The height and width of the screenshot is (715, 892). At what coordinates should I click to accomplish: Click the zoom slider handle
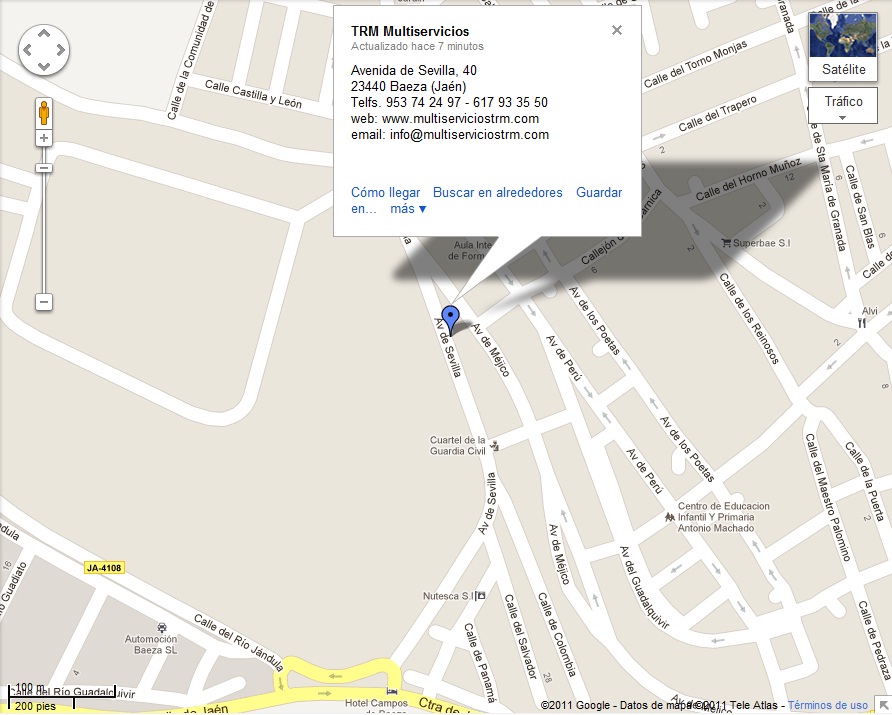pyautogui.click(x=44, y=168)
